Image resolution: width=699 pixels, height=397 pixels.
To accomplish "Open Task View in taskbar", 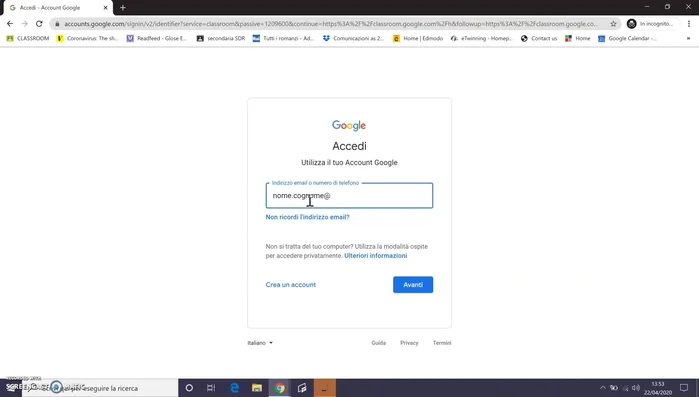I will pos(211,388).
